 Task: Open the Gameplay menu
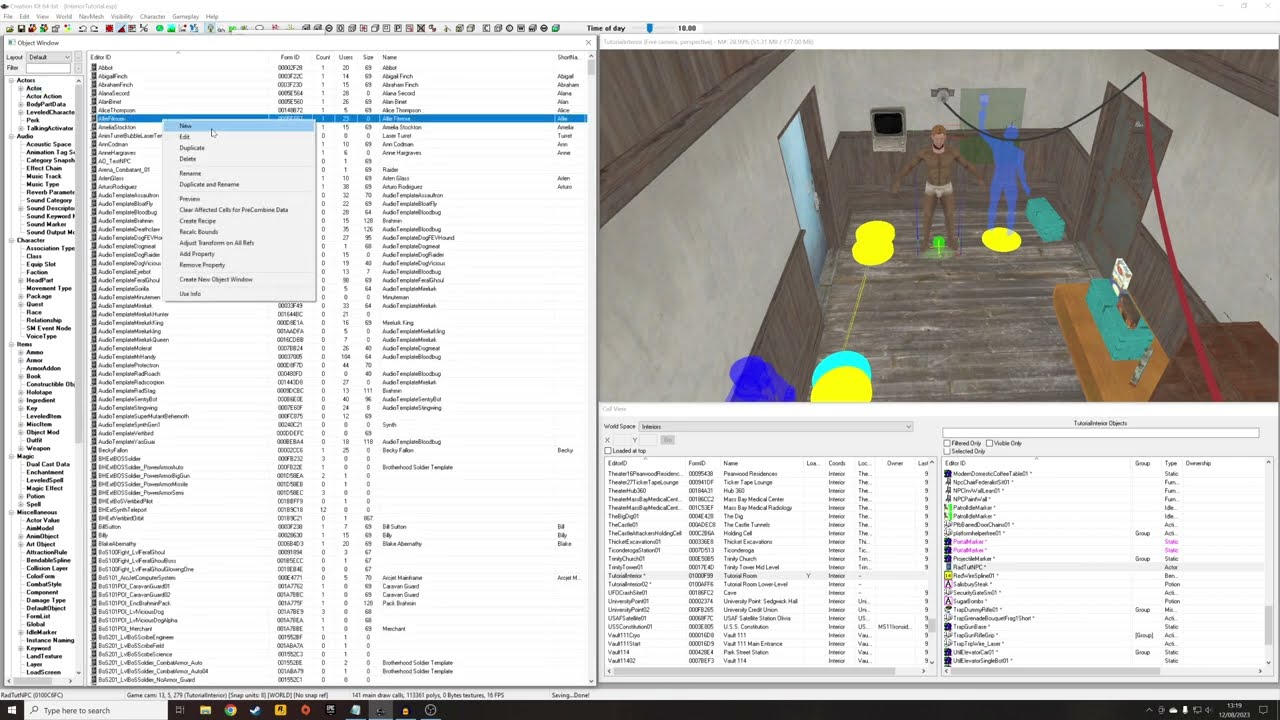click(x=185, y=17)
